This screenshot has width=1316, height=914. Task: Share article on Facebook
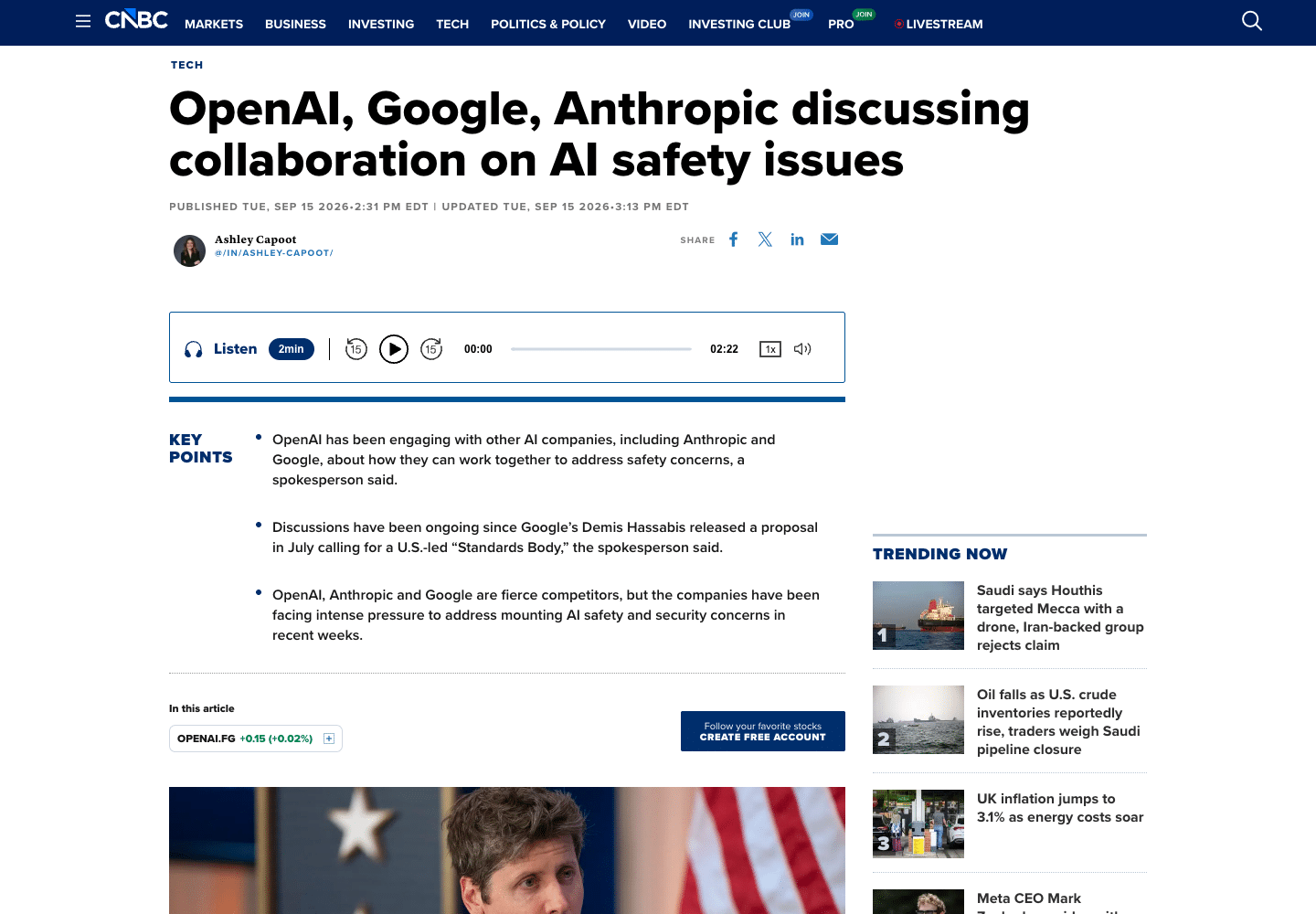click(733, 239)
